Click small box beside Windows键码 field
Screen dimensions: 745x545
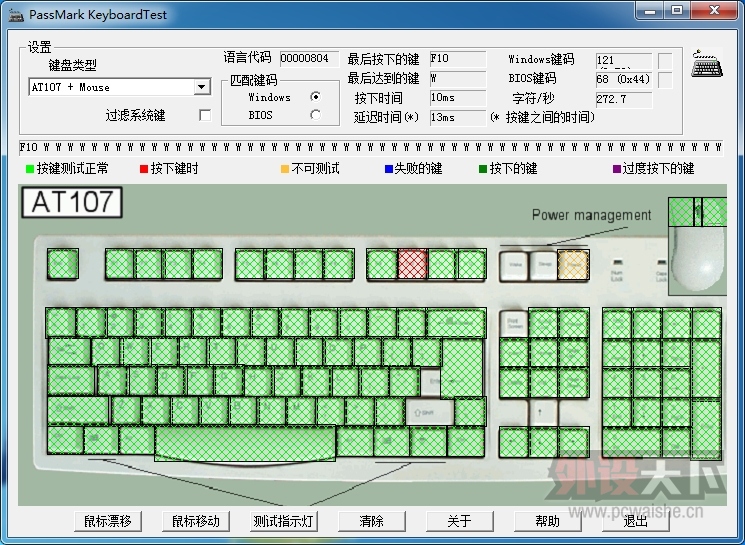(665, 61)
